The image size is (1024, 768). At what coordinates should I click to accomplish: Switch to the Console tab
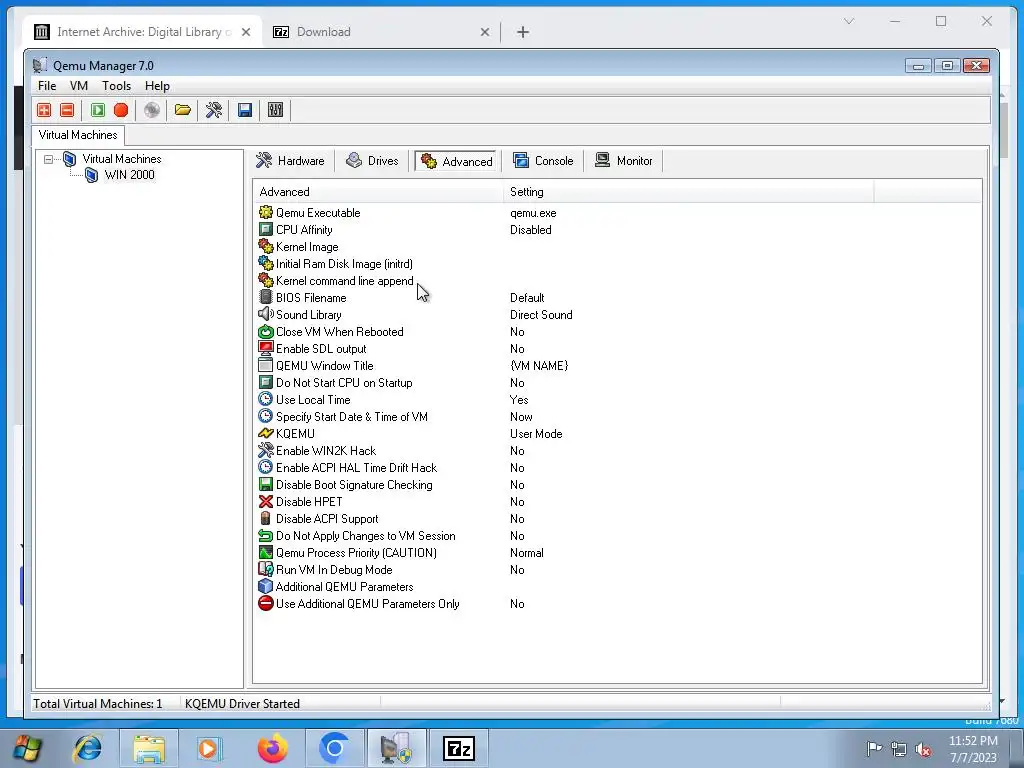(x=543, y=161)
